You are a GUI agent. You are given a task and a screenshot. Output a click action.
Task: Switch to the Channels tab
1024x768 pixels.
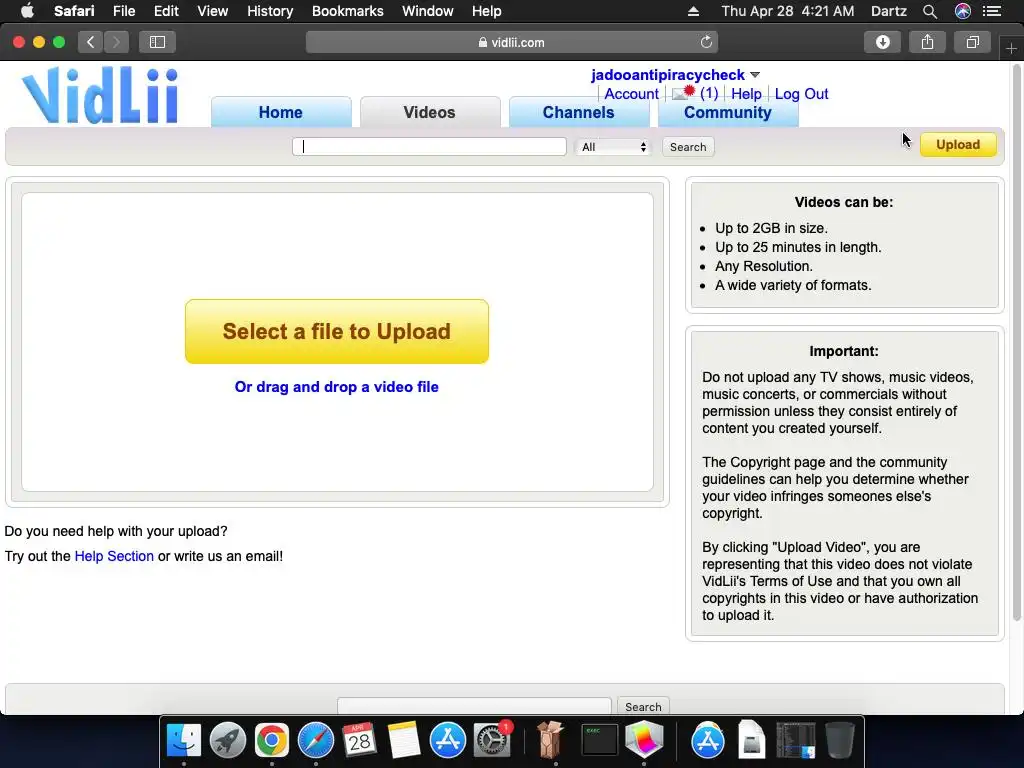coord(579,112)
